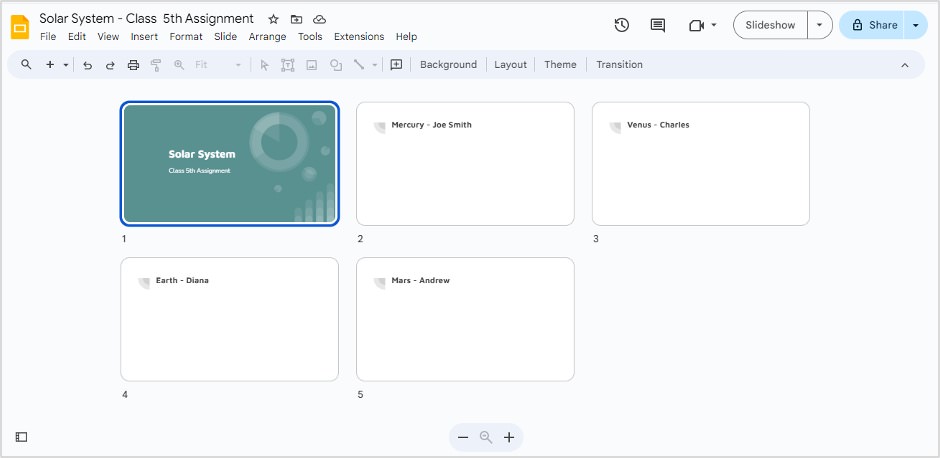Add a new slide with plus icon
The height and width of the screenshot is (458, 940).
click(x=50, y=65)
